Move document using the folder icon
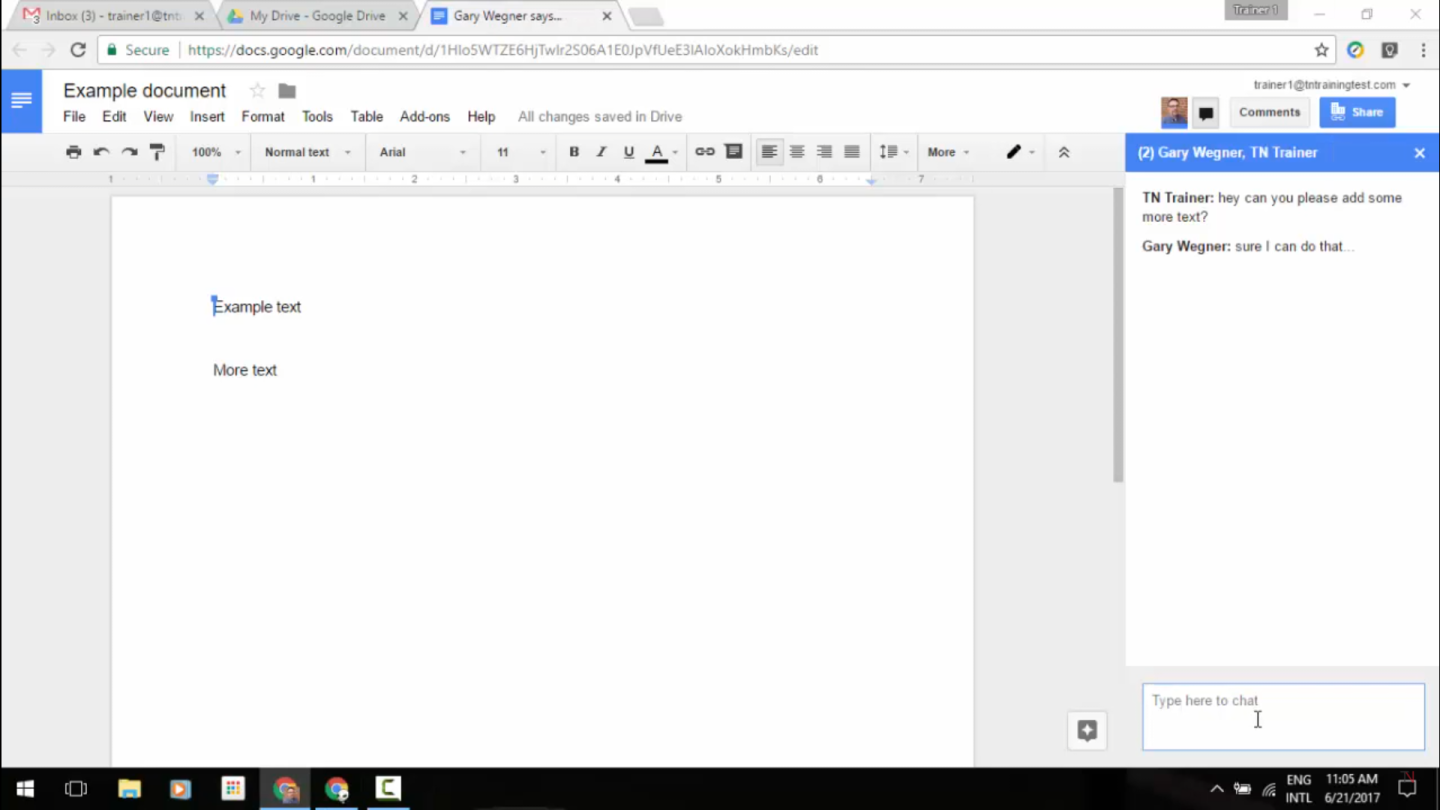Screen dimensions: 1440x810 coord(287,91)
